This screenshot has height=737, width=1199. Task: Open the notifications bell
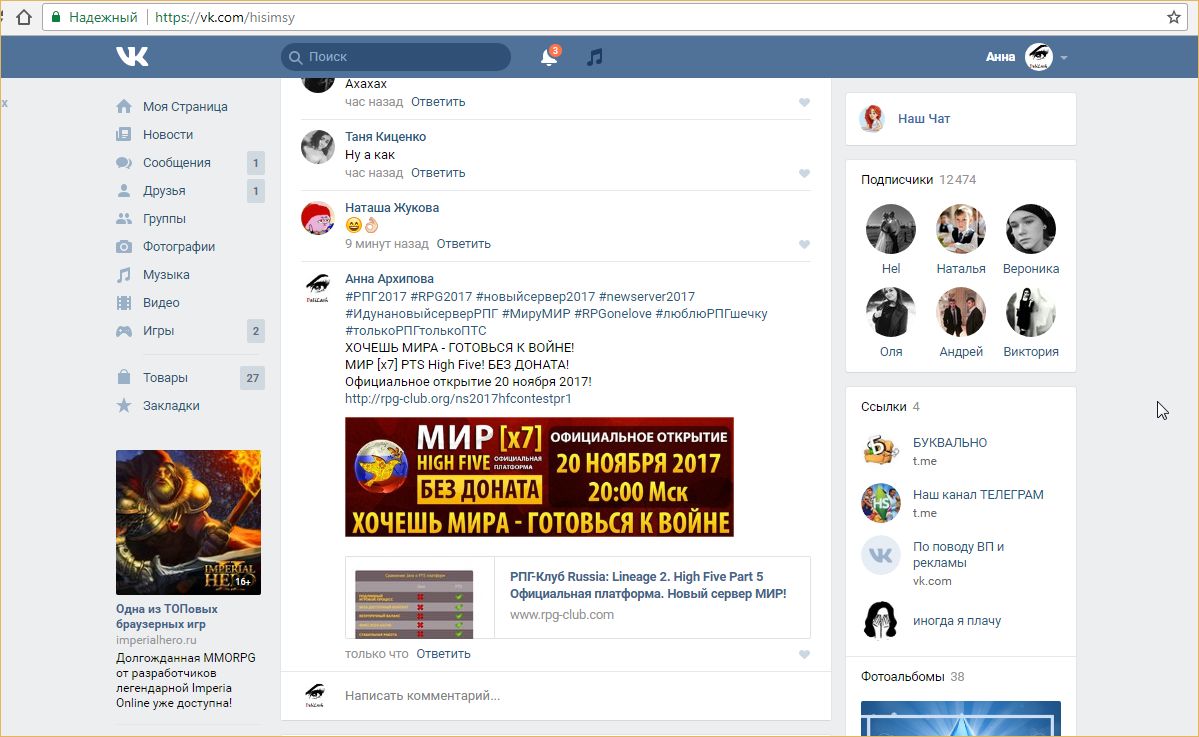point(549,58)
